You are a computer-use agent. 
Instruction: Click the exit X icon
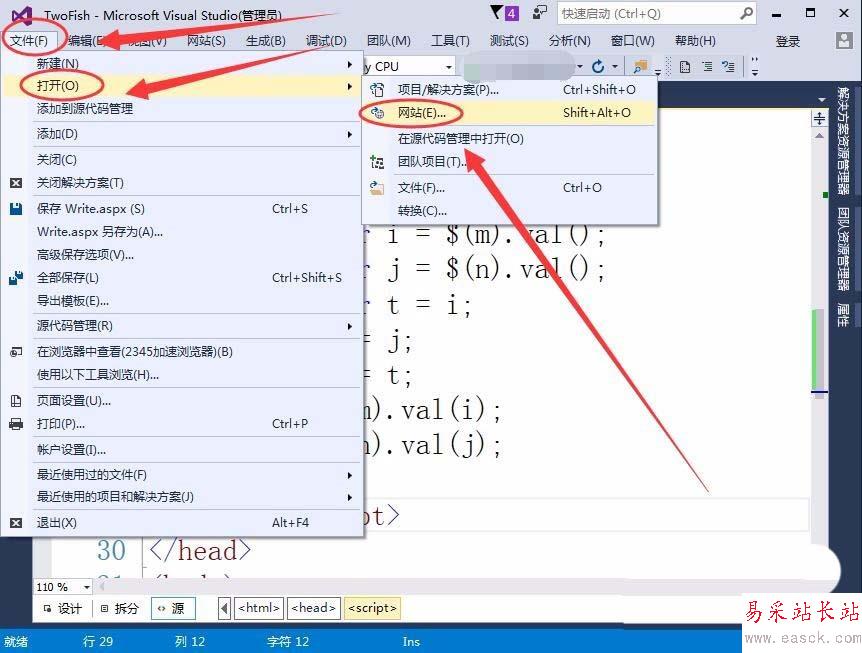tap(16, 523)
